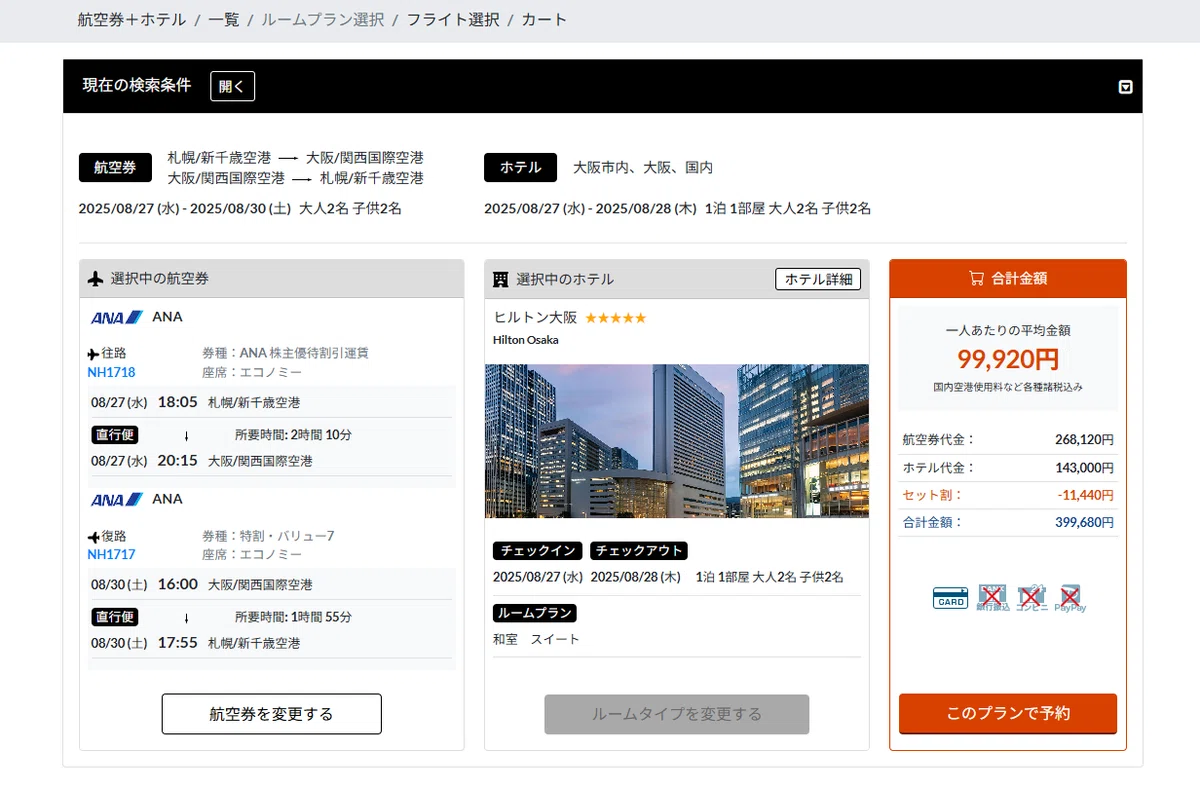The height and width of the screenshot is (788, 1200).
Task: Click the ホテル black label
Action: pyautogui.click(x=520, y=168)
